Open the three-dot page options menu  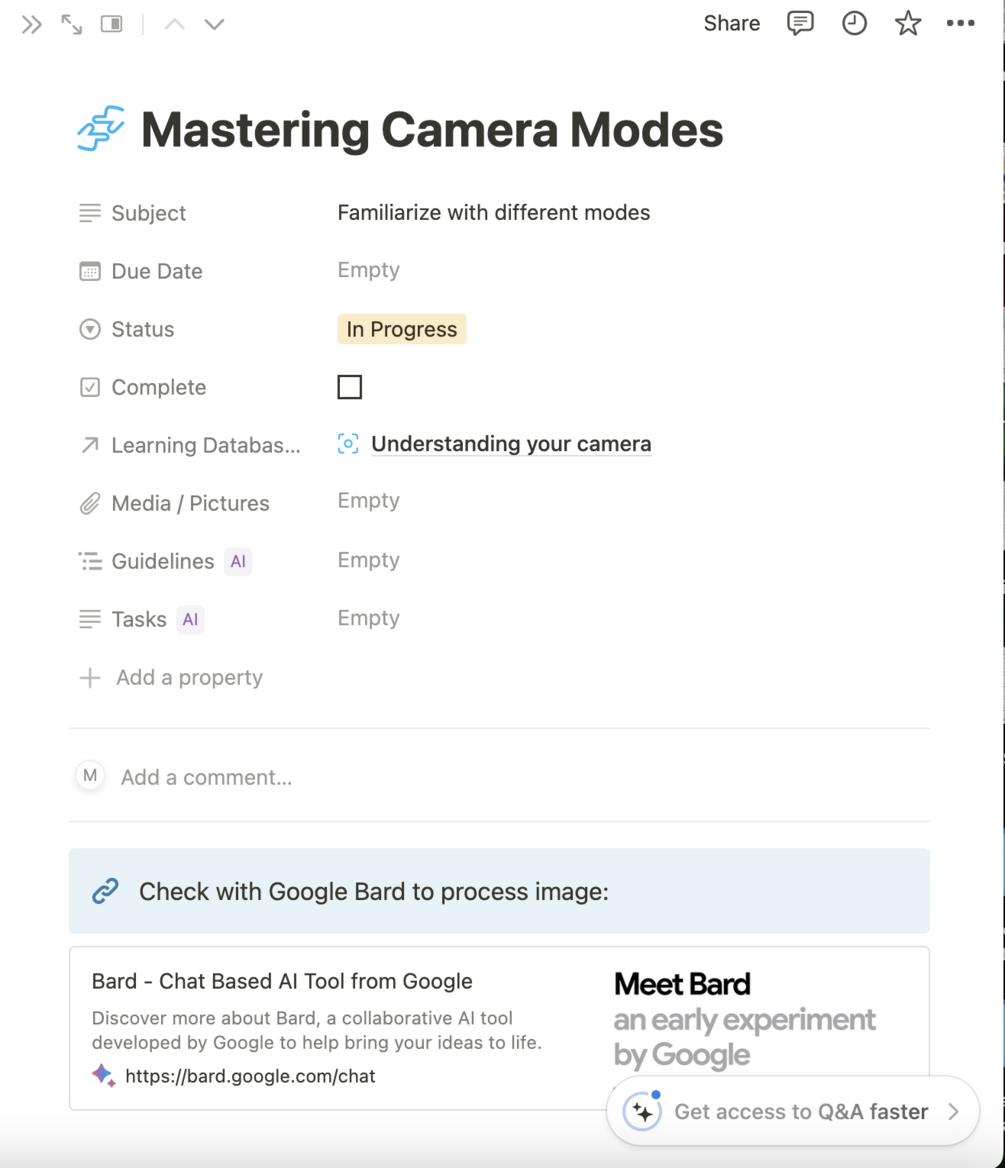[960, 24]
